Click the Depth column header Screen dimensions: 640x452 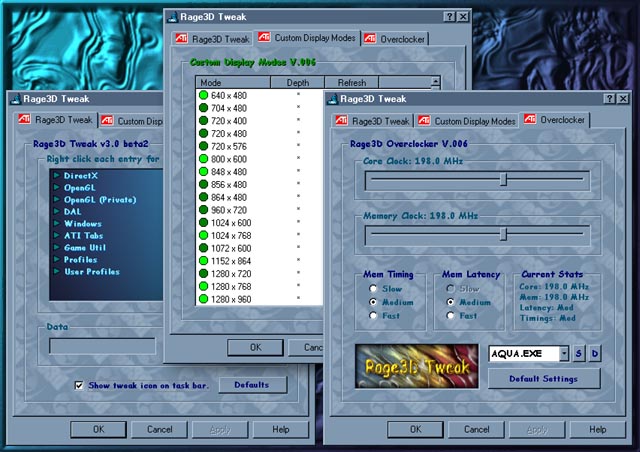coord(298,82)
